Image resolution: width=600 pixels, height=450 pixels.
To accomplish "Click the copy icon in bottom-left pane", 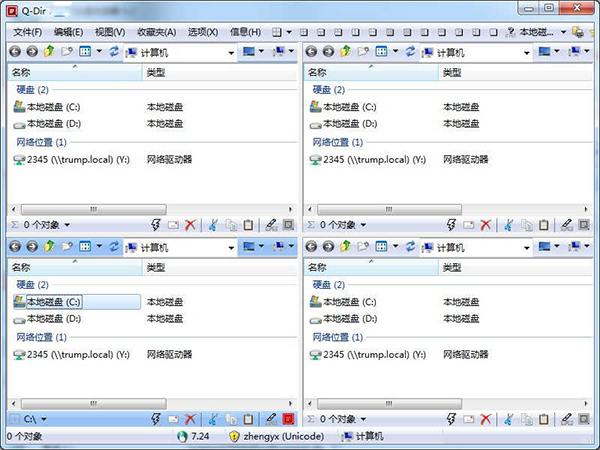I will coord(231,419).
